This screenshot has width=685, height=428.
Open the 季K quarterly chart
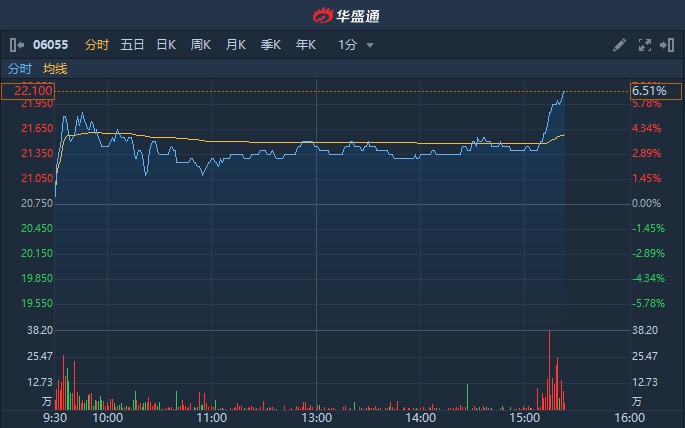[x=271, y=45]
